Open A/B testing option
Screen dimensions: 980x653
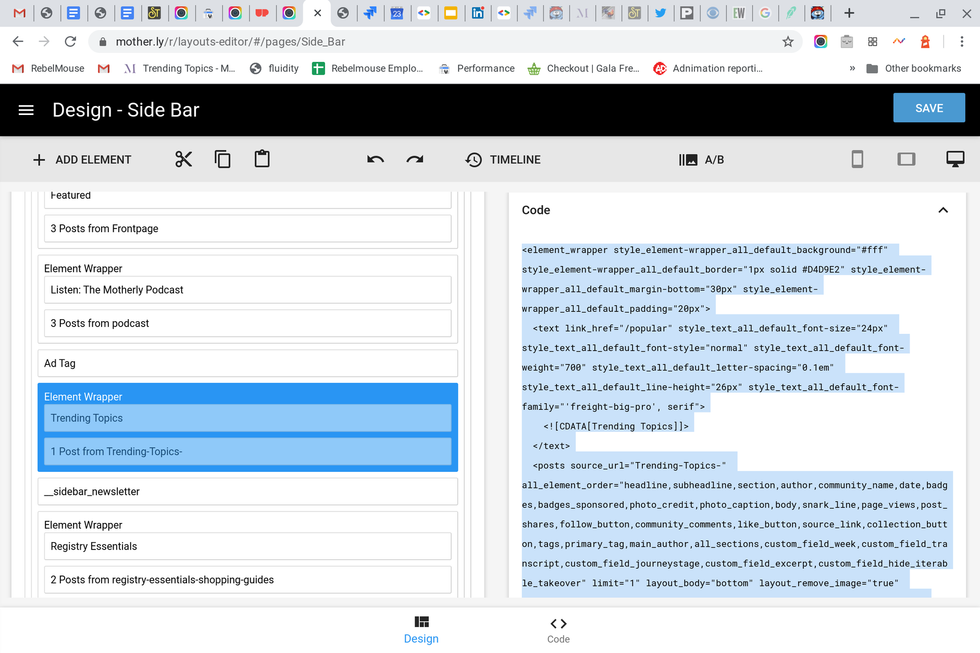click(701, 160)
